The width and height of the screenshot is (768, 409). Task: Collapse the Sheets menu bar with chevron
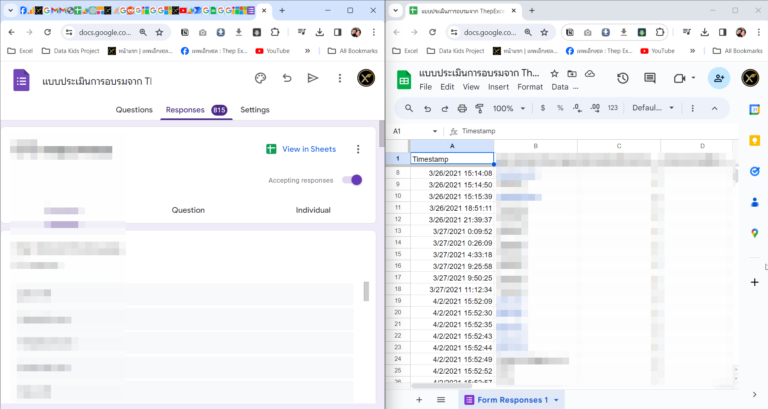pyautogui.click(x=715, y=108)
